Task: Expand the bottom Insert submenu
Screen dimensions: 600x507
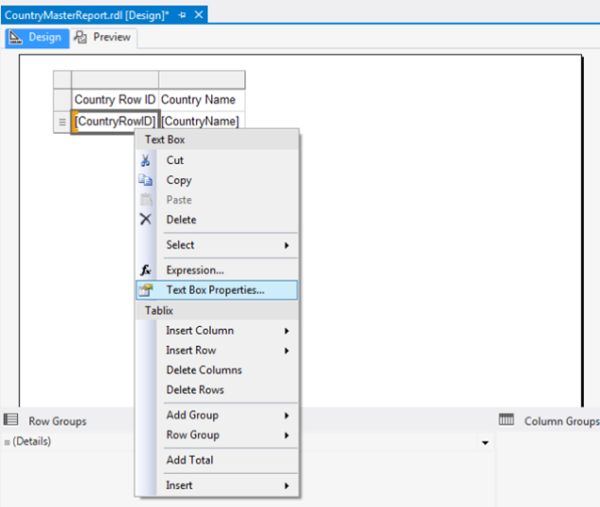Action: [x=217, y=485]
